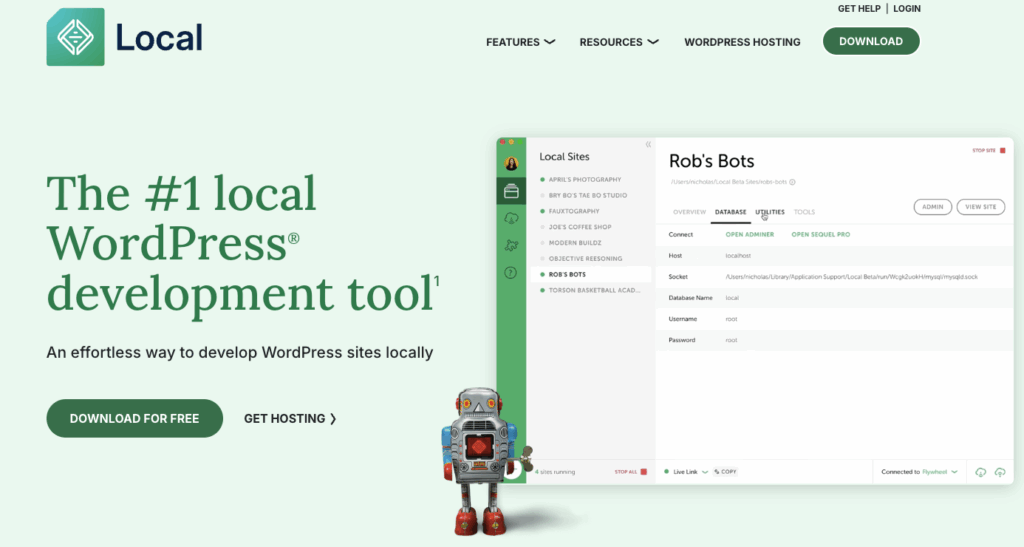
Task: Expand the Resources menu
Action: tap(619, 42)
